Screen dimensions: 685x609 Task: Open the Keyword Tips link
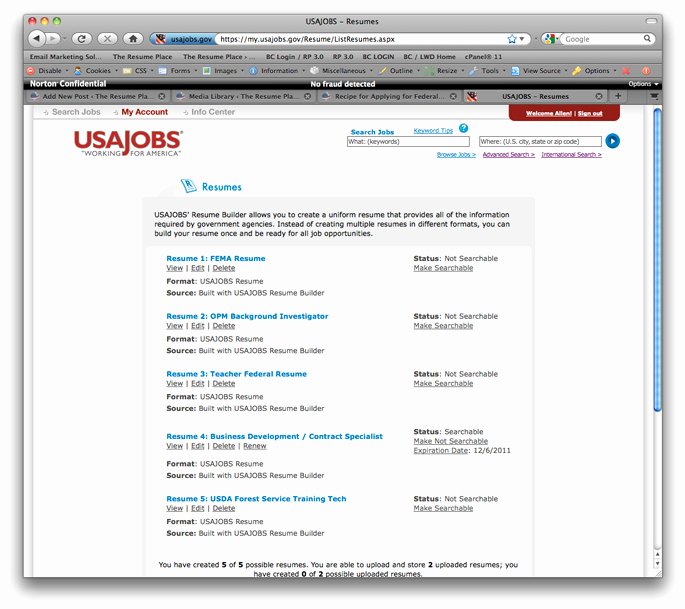(x=433, y=130)
